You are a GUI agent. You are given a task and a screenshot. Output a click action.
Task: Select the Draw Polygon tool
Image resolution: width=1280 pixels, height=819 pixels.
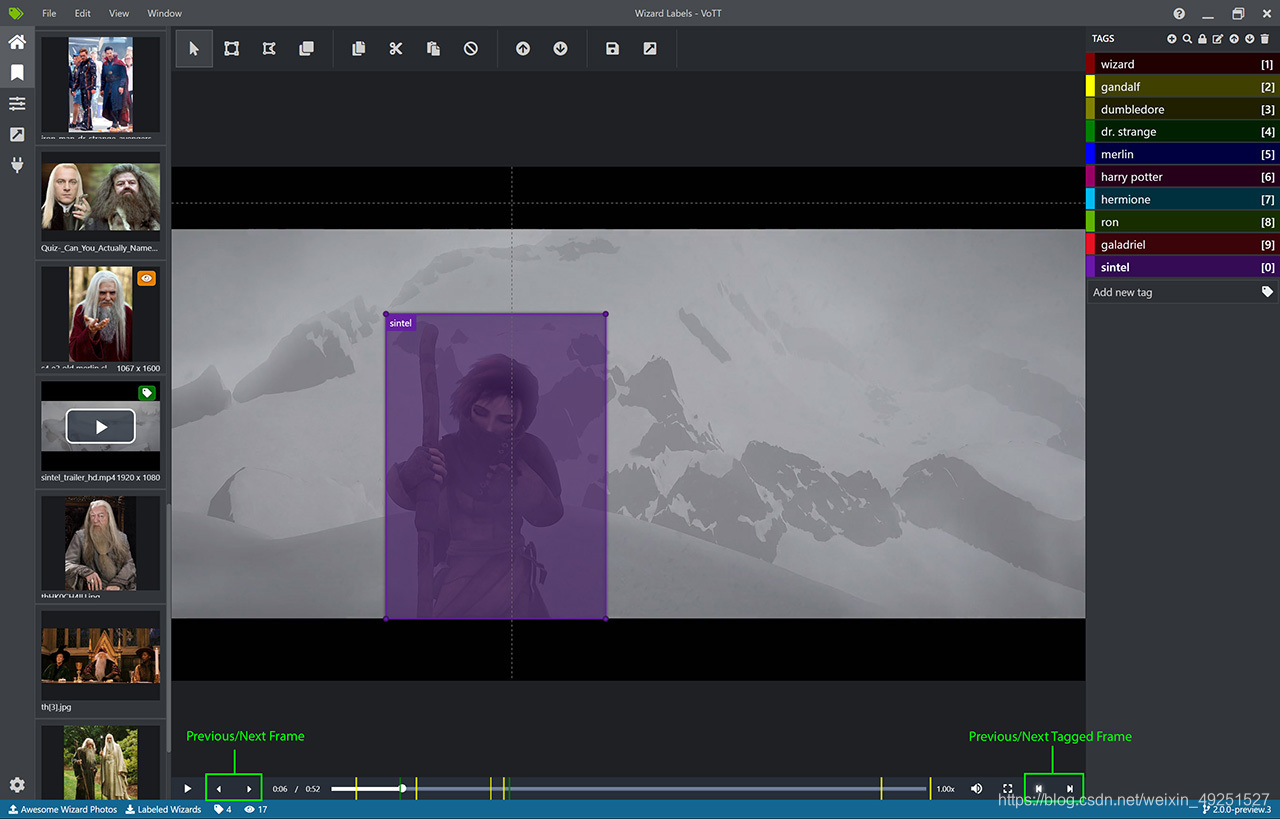tap(269, 48)
